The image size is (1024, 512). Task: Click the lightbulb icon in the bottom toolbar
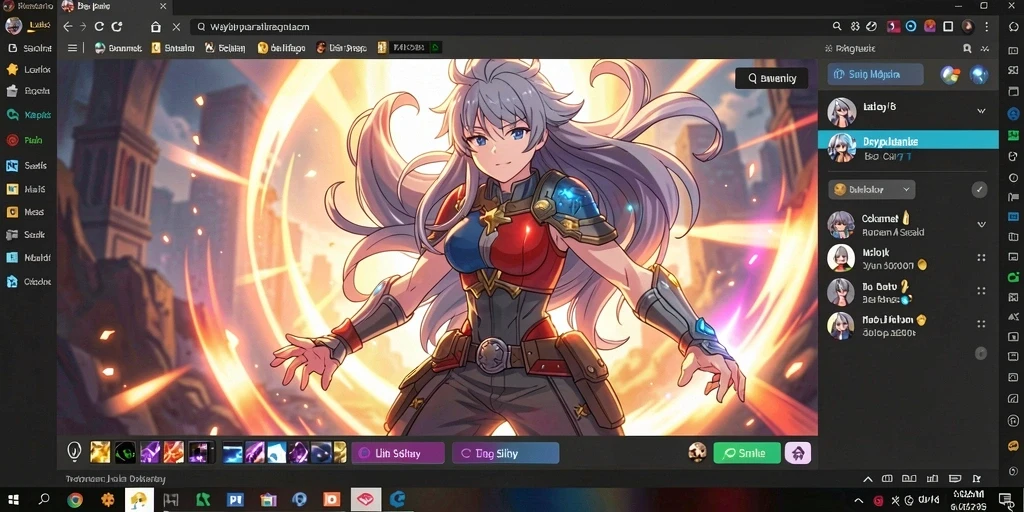[x=74, y=451]
